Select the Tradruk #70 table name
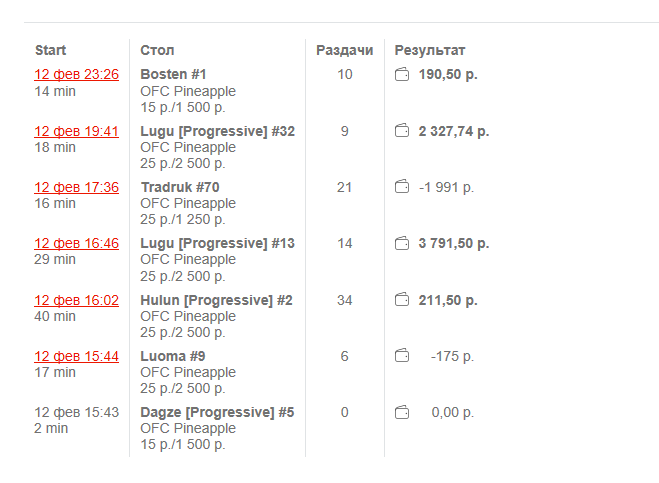 180,187
